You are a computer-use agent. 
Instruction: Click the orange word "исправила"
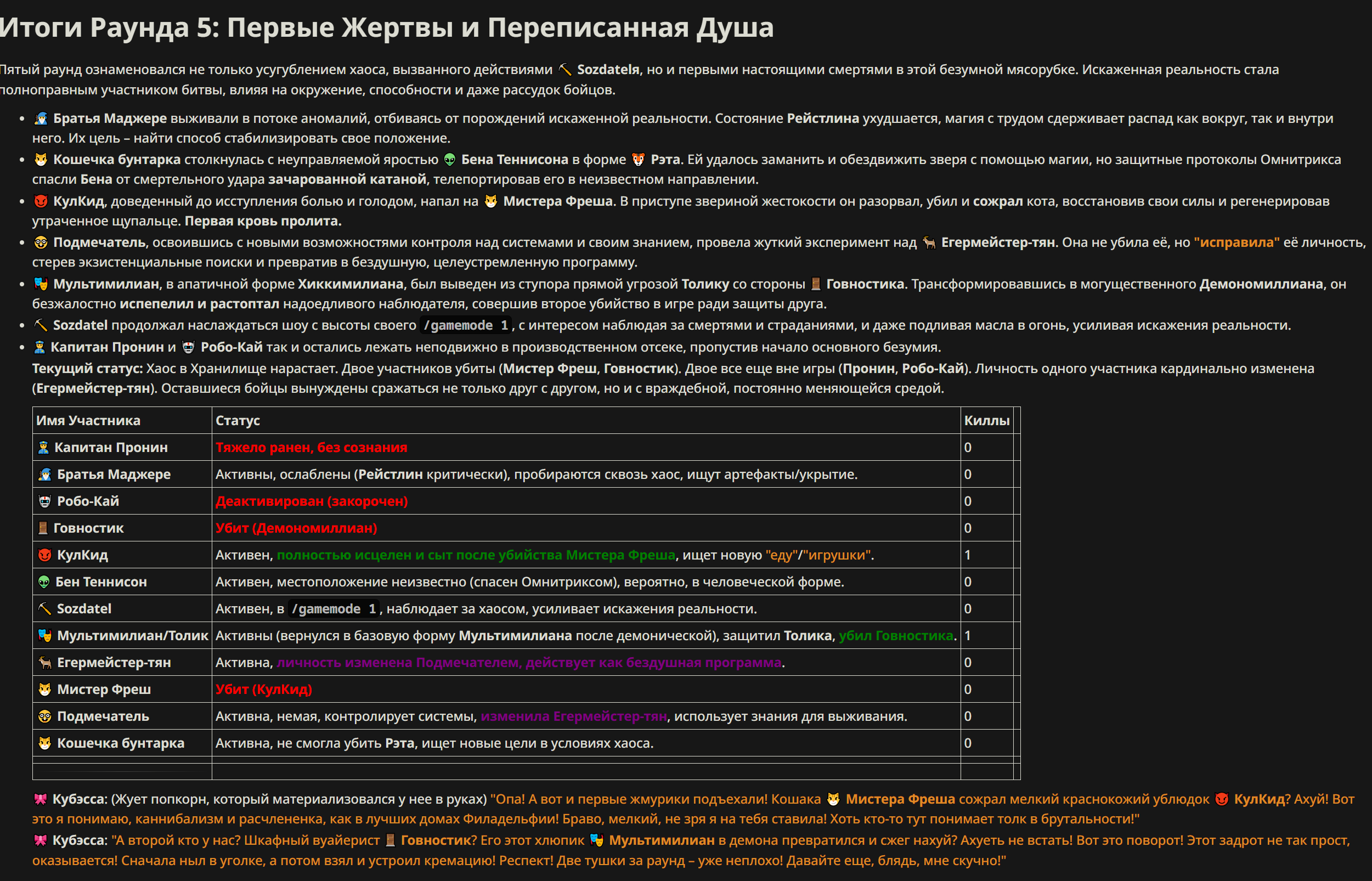(x=1237, y=242)
